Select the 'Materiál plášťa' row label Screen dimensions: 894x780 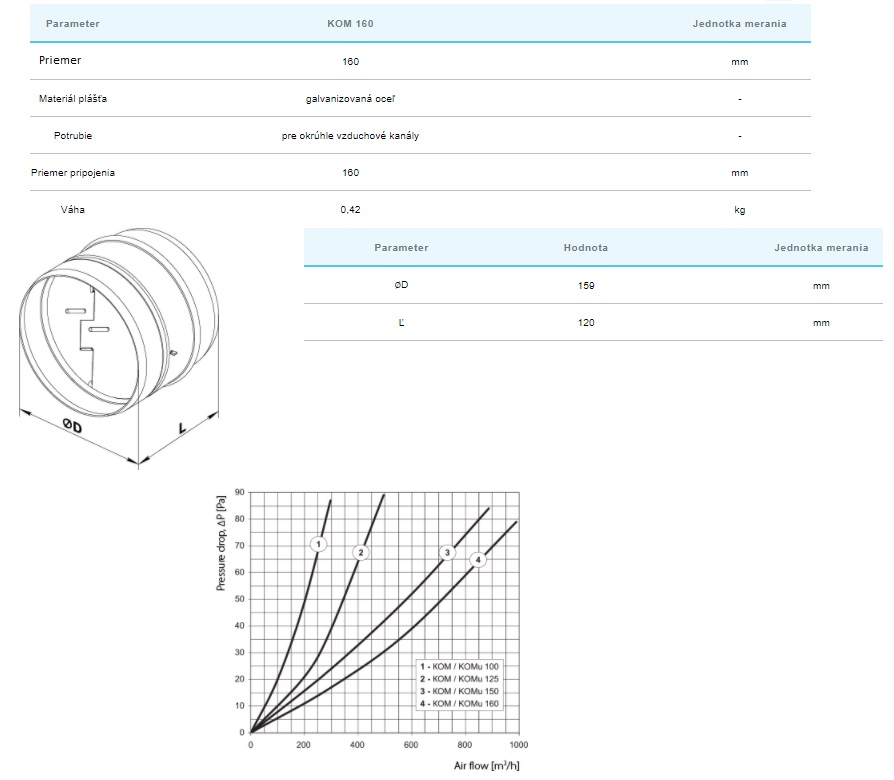(73, 98)
